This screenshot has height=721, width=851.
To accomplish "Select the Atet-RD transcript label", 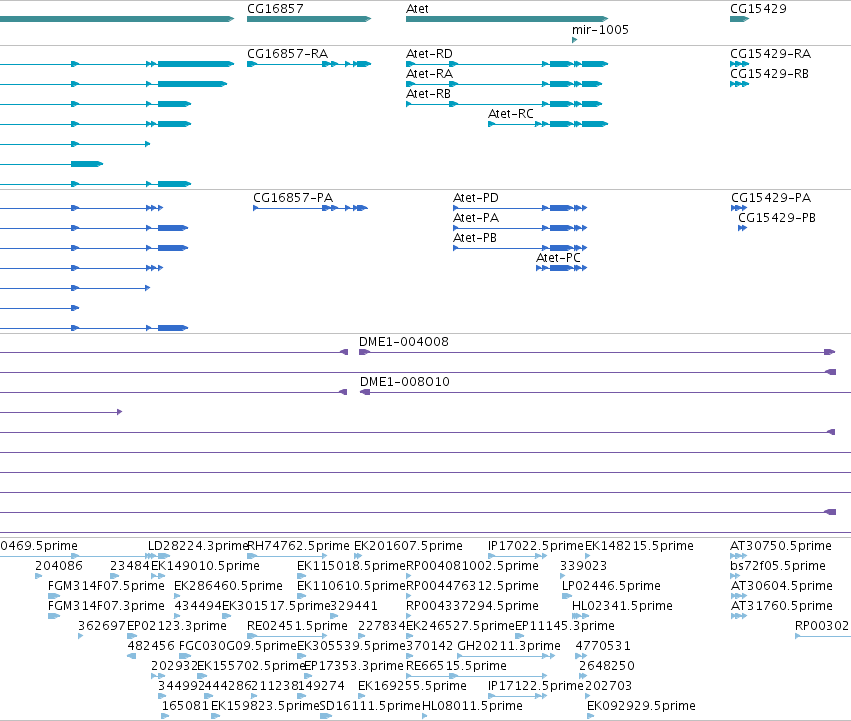I will (429, 54).
